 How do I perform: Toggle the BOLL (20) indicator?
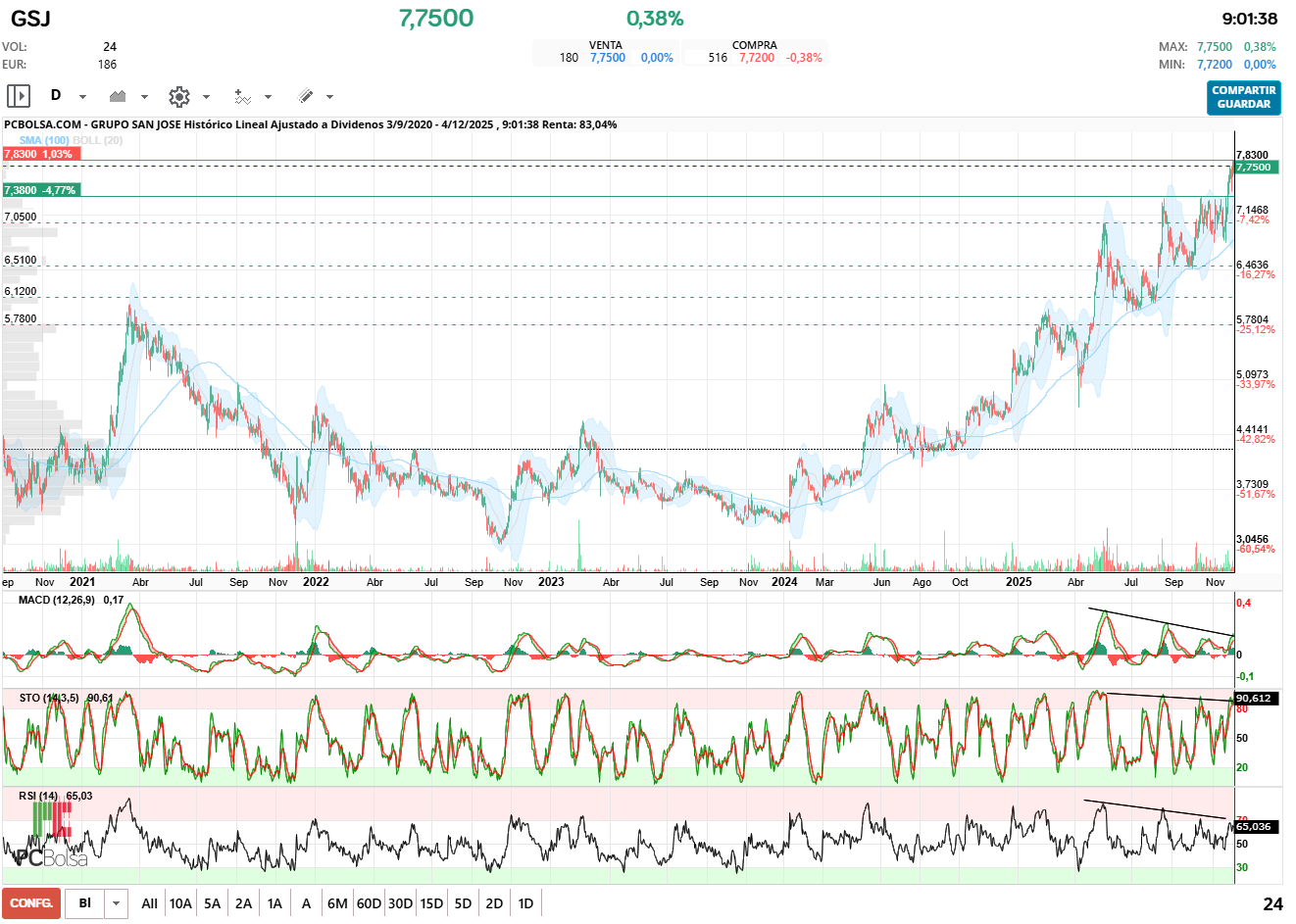98,140
